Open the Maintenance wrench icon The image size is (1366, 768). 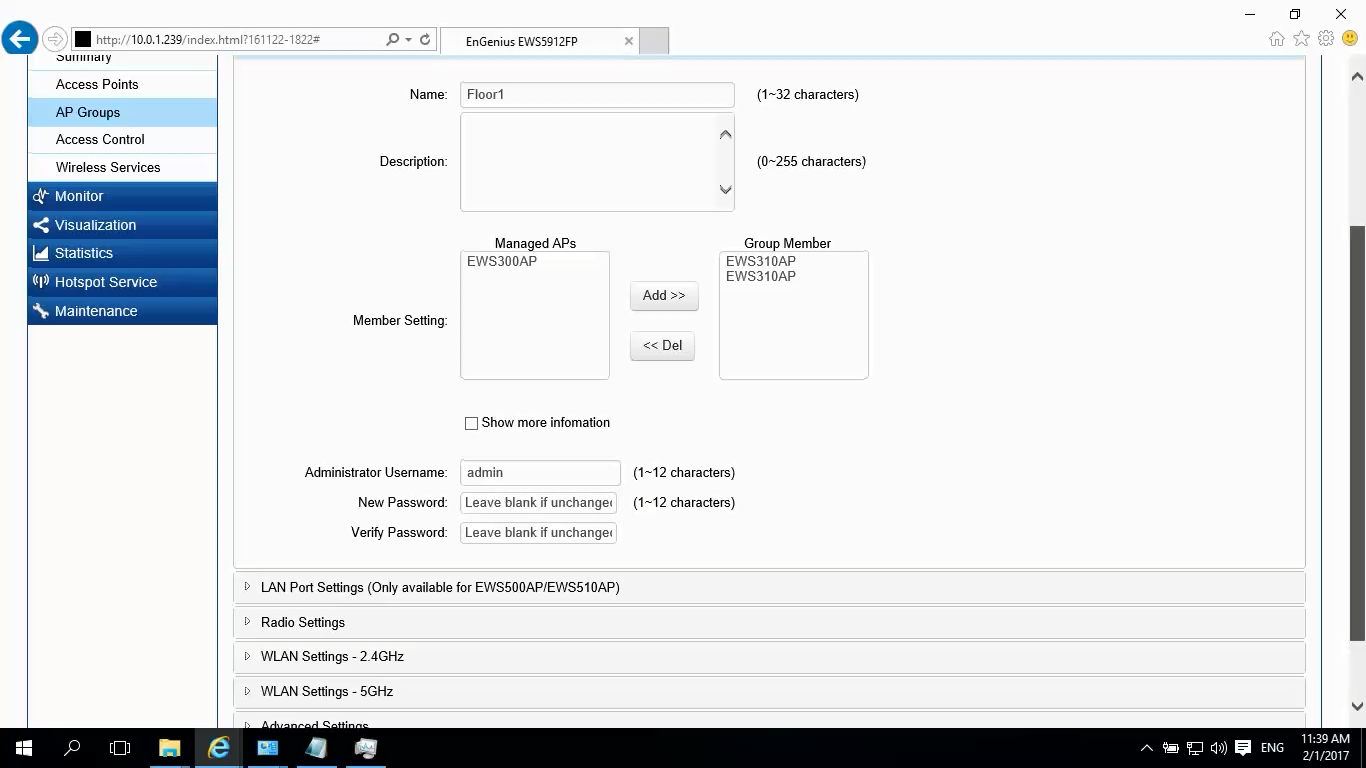tap(40, 311)
